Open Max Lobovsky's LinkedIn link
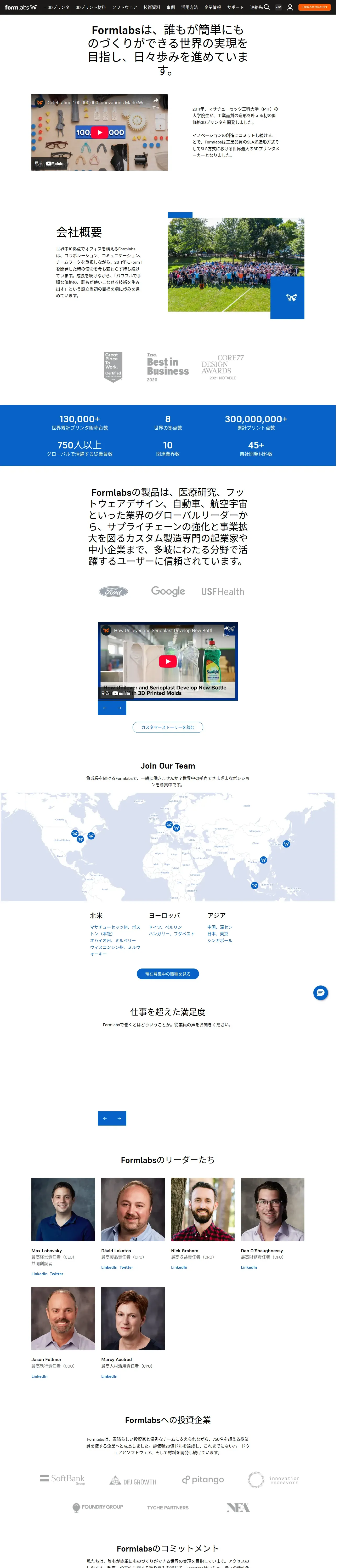The width and height of the screenshot is (340, 1568). pyautogui.click(x=39, y=1274)
